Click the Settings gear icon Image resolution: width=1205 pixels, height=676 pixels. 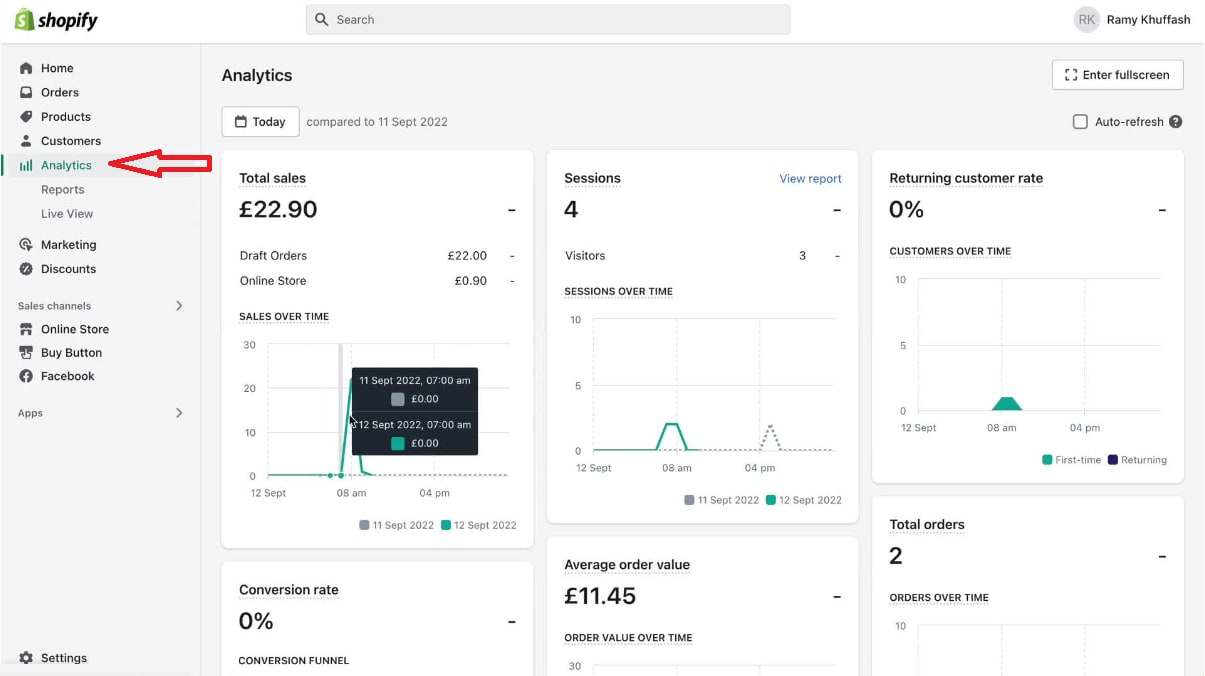pyautogui.click(x=26, y=658)
